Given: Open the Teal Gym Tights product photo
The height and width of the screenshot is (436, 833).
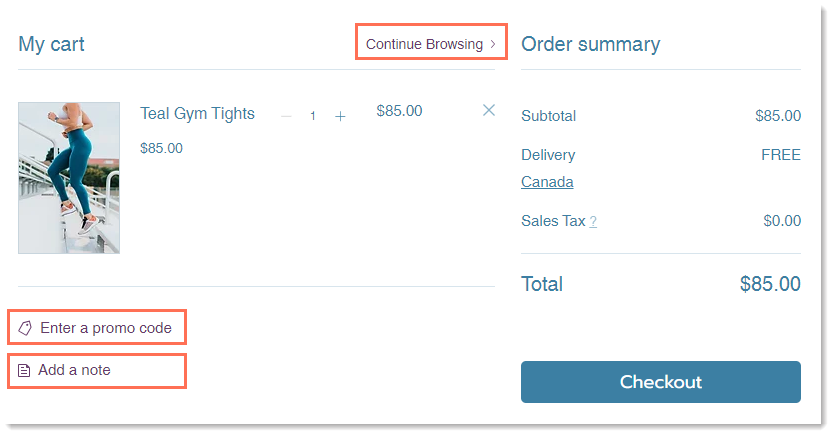Looking at the screenshot, I should [x=69, y=178].
